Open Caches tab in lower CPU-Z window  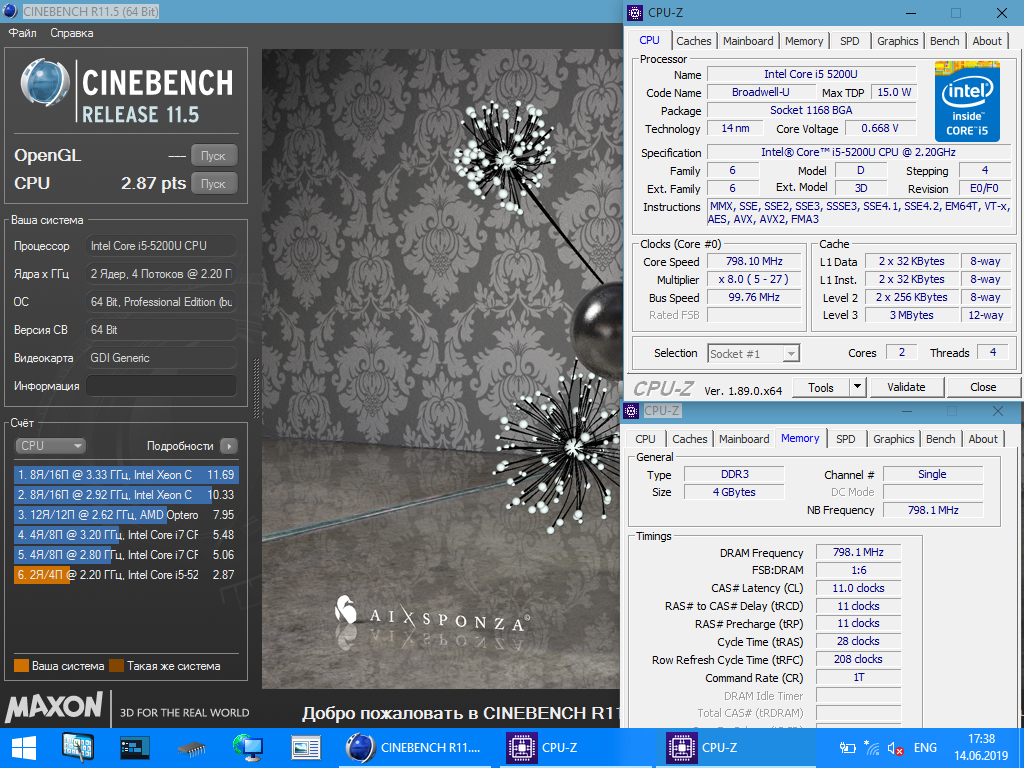coord(690,440)
